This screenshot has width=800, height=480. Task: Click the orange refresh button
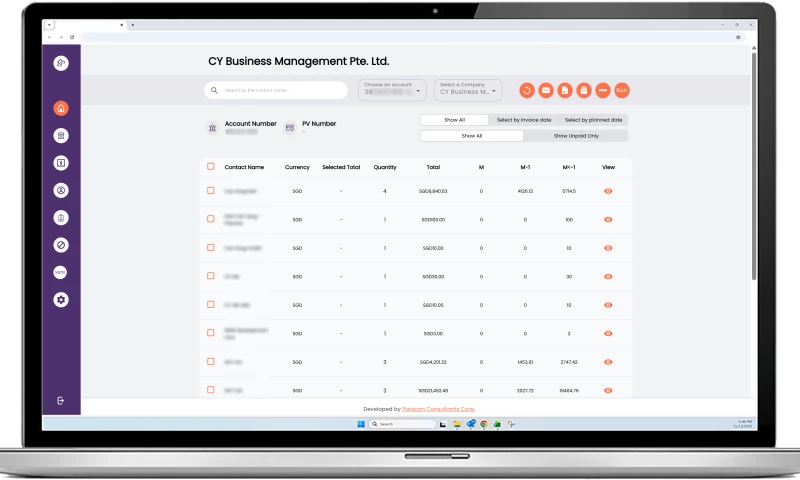click(527, 90)
